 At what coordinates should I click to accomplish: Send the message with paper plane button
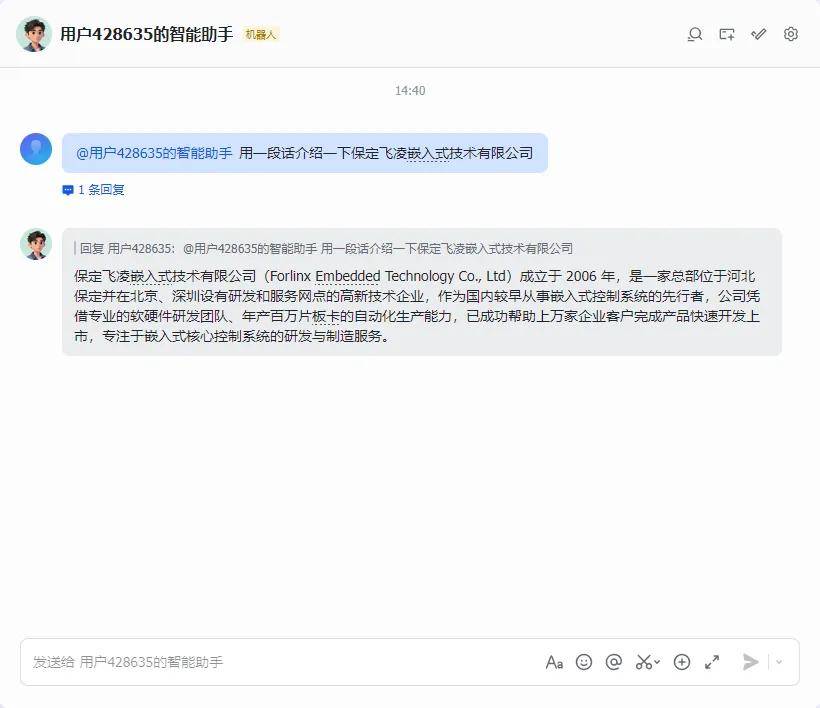pos(750,662)
